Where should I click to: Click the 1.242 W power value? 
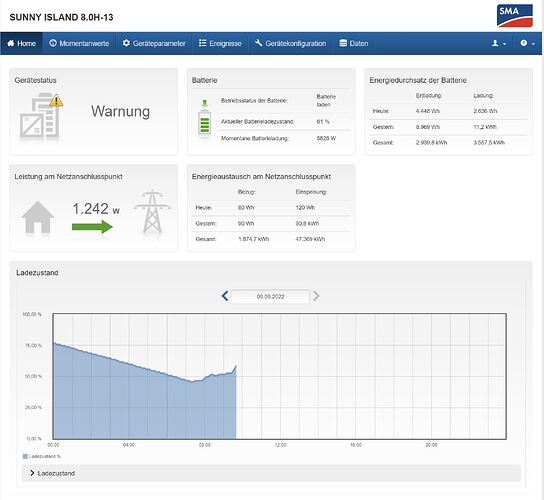coord(96,209)
